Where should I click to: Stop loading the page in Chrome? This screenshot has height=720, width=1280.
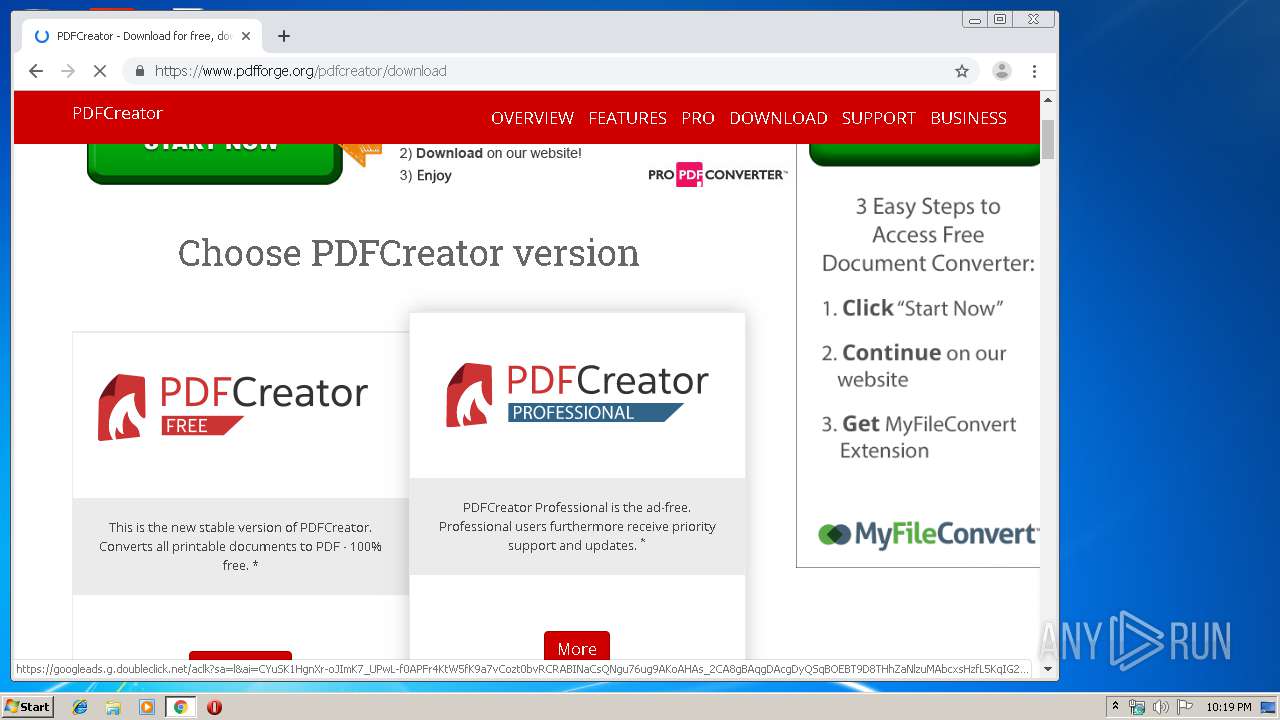point(99,71)
